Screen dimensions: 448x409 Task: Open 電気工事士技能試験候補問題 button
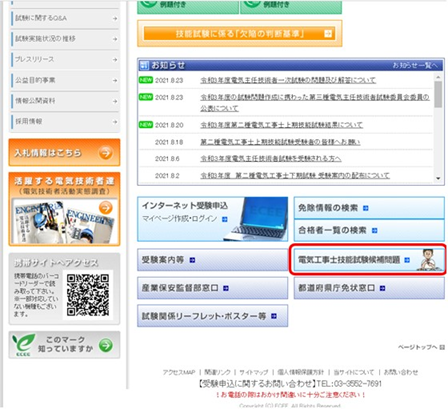(x=368, y=260)
